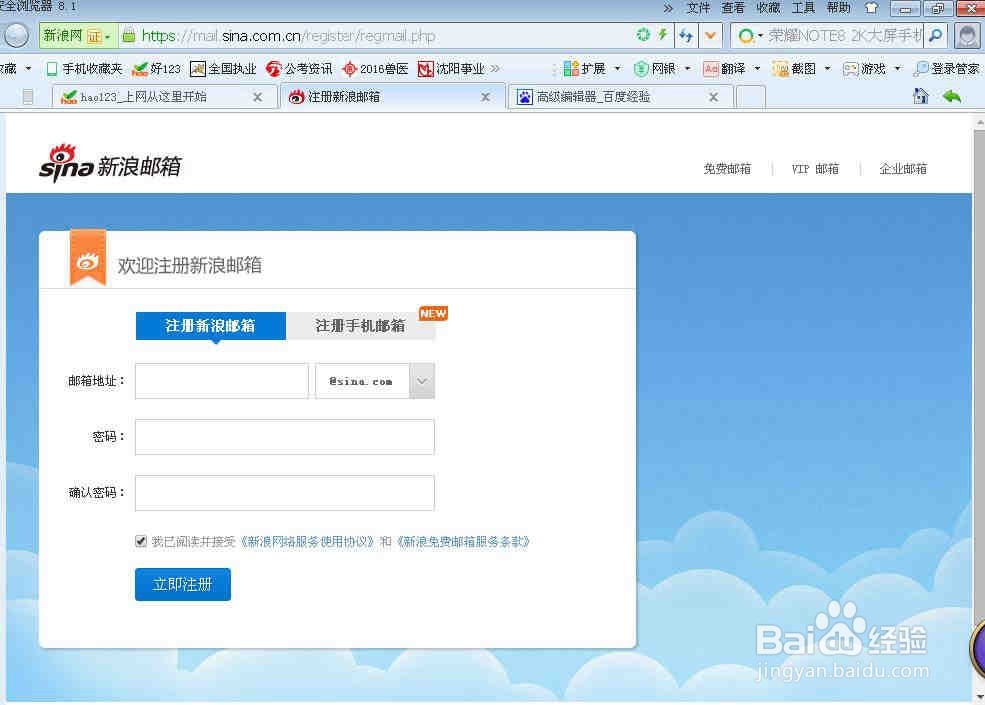The height and width of the screenshot is (705, 985).
Task: Open 新浪网络服务使用协议 link
Action: pyautogui.click(x=308, y=542)
